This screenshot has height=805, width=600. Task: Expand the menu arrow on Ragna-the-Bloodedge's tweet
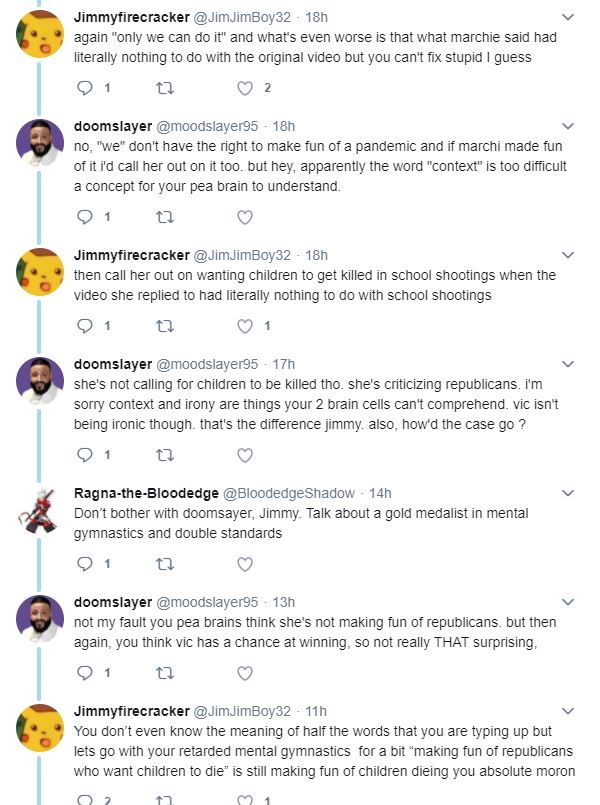pyautogui.click(x=568, y=493)
